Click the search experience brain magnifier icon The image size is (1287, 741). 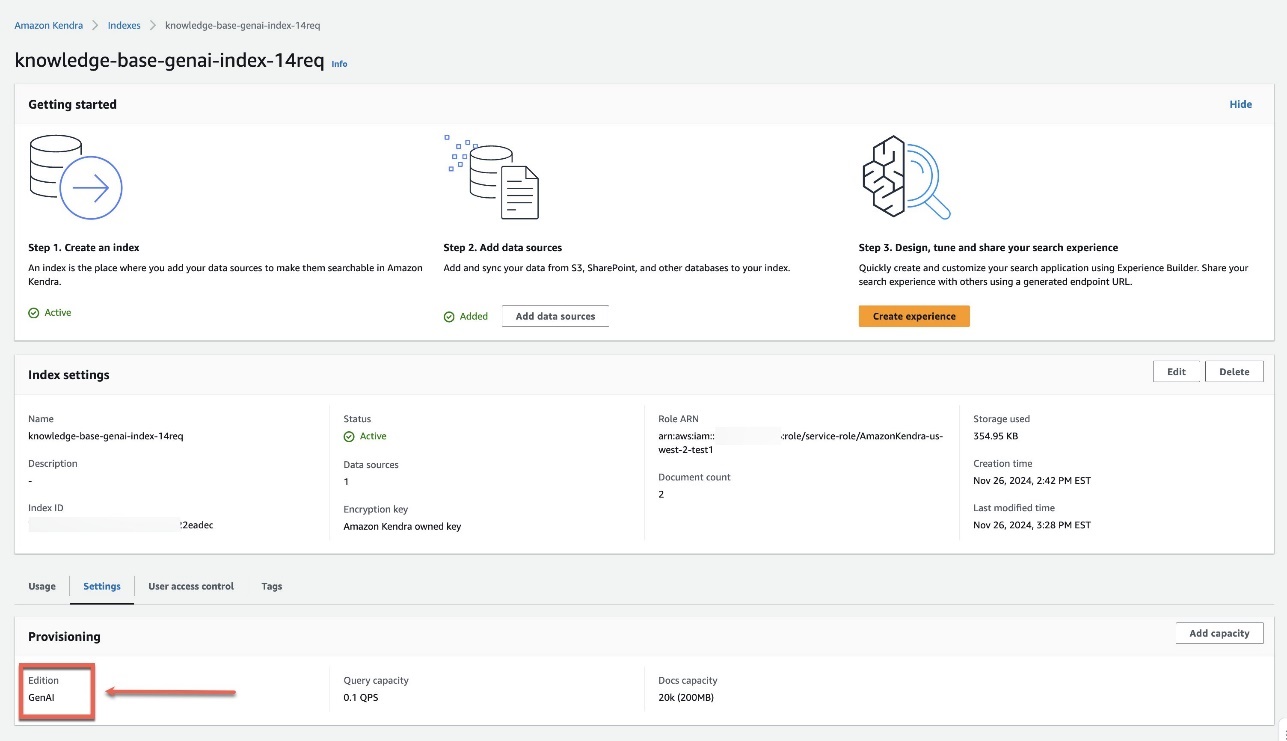tap(905, 177)
